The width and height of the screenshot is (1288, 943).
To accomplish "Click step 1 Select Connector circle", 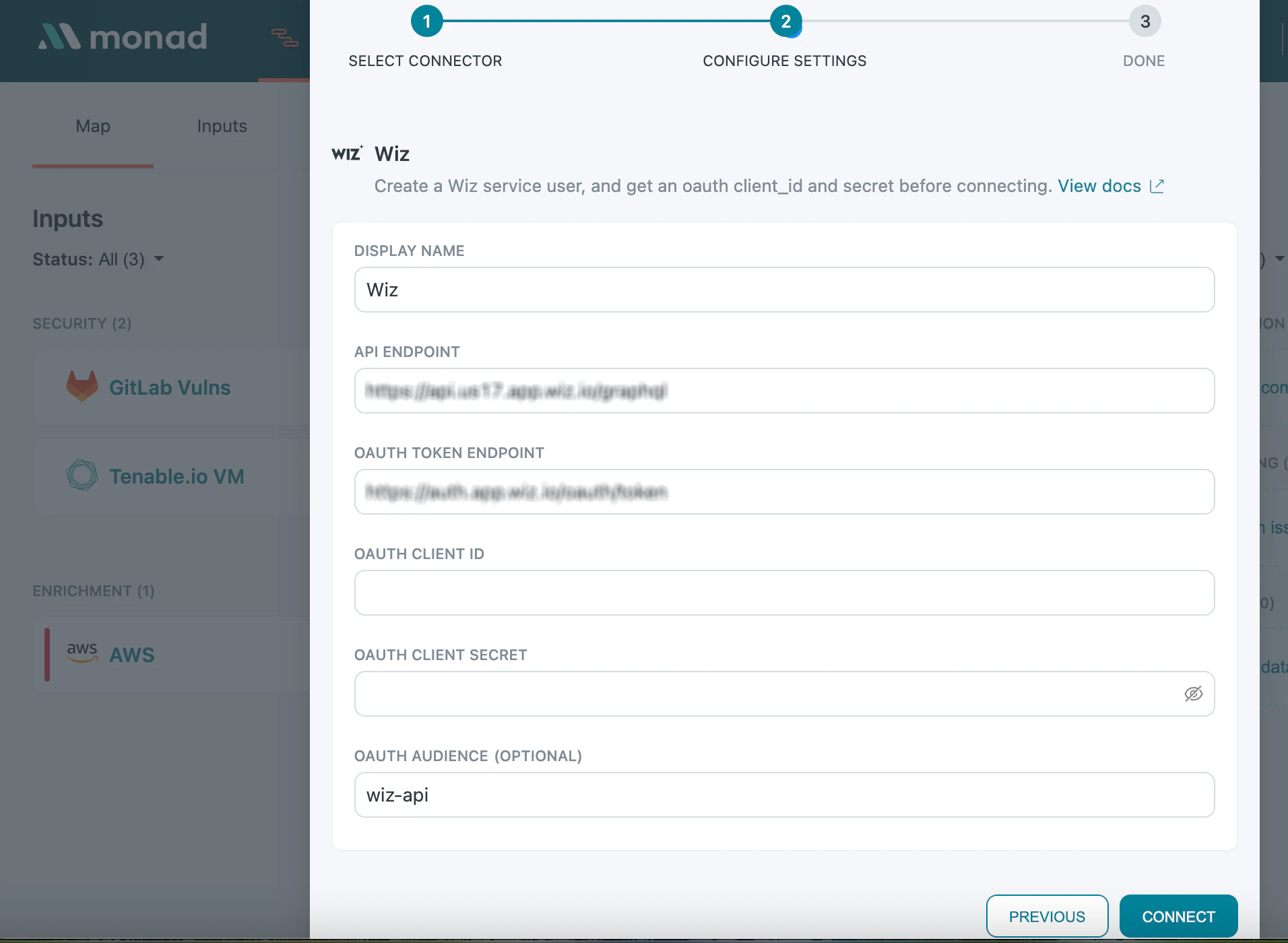I will pyautogui.click(x=426, y=22).
